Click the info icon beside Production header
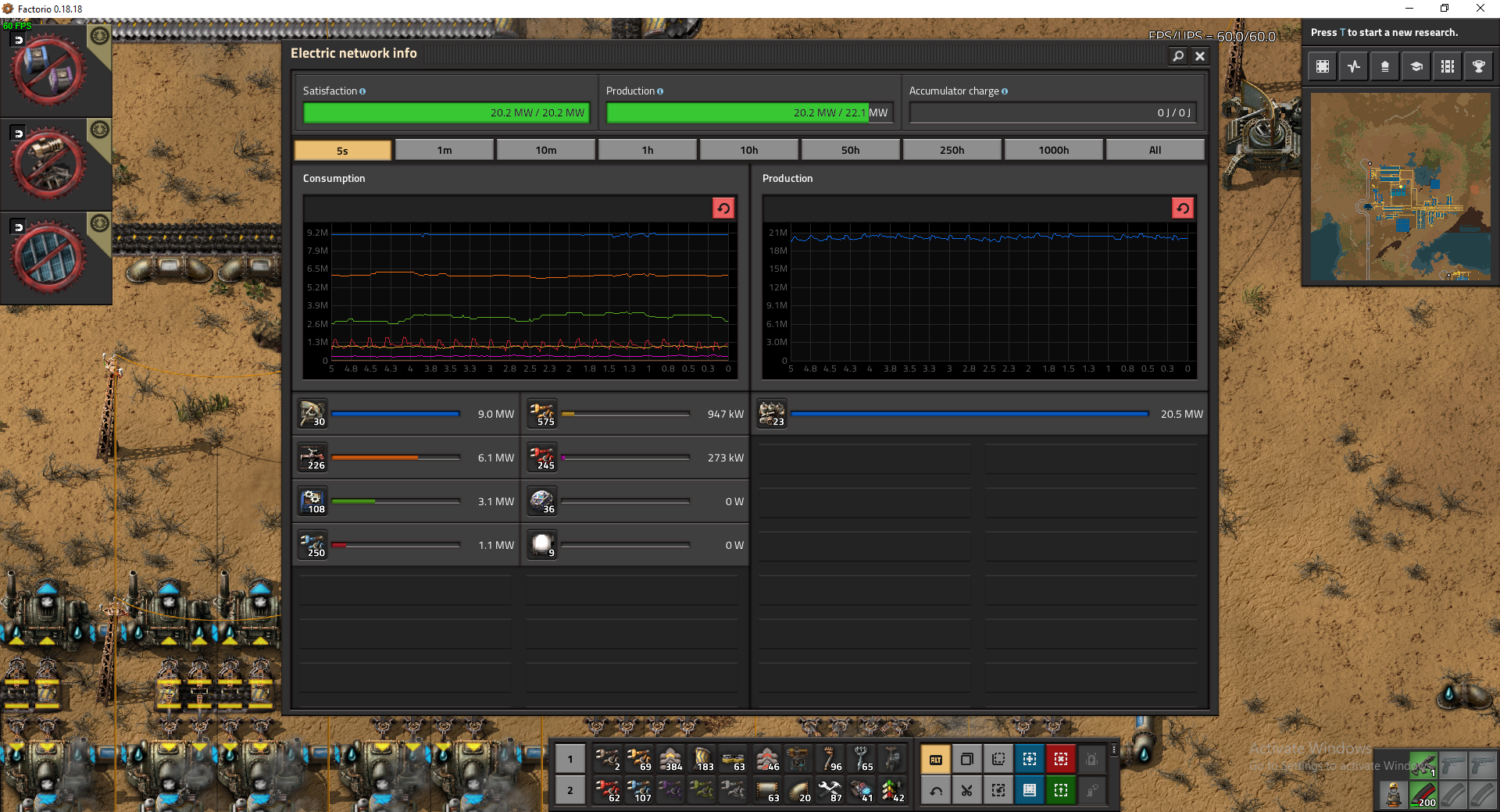 [x=660, y=91]
